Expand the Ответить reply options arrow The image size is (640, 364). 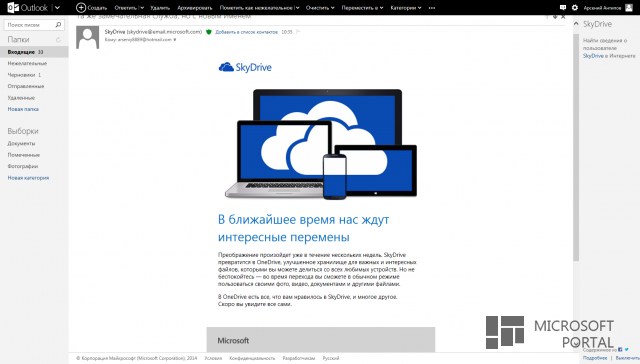[142, 8]
